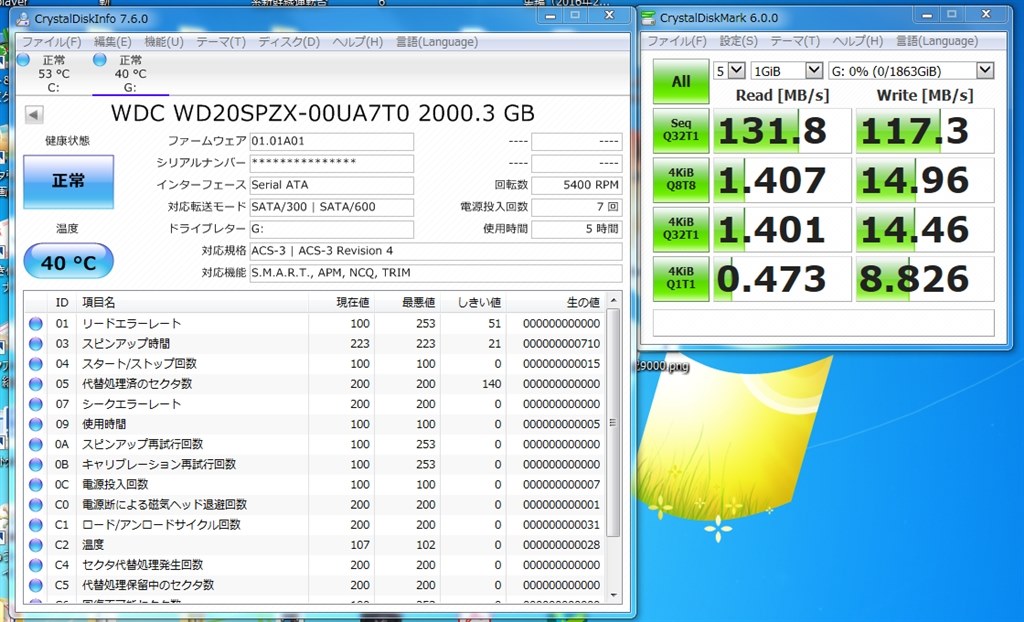The height and width of the screenshot is (622, 1024).
Task: Open ヘルプ(H) menu in CrystalDiskInfo
Action: [357, 42]
